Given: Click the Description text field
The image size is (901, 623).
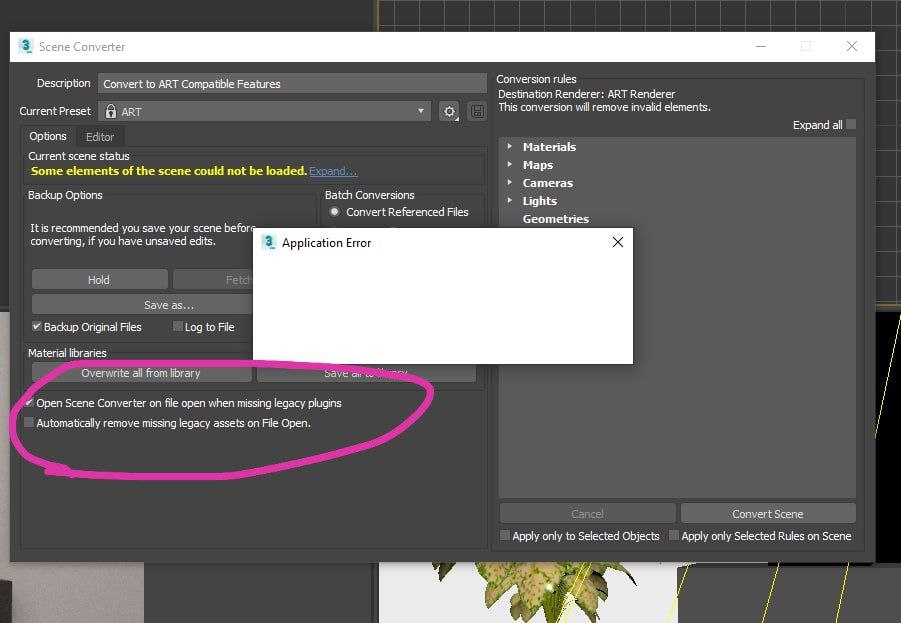Looking at the screenshot, I should coord(292,84).
